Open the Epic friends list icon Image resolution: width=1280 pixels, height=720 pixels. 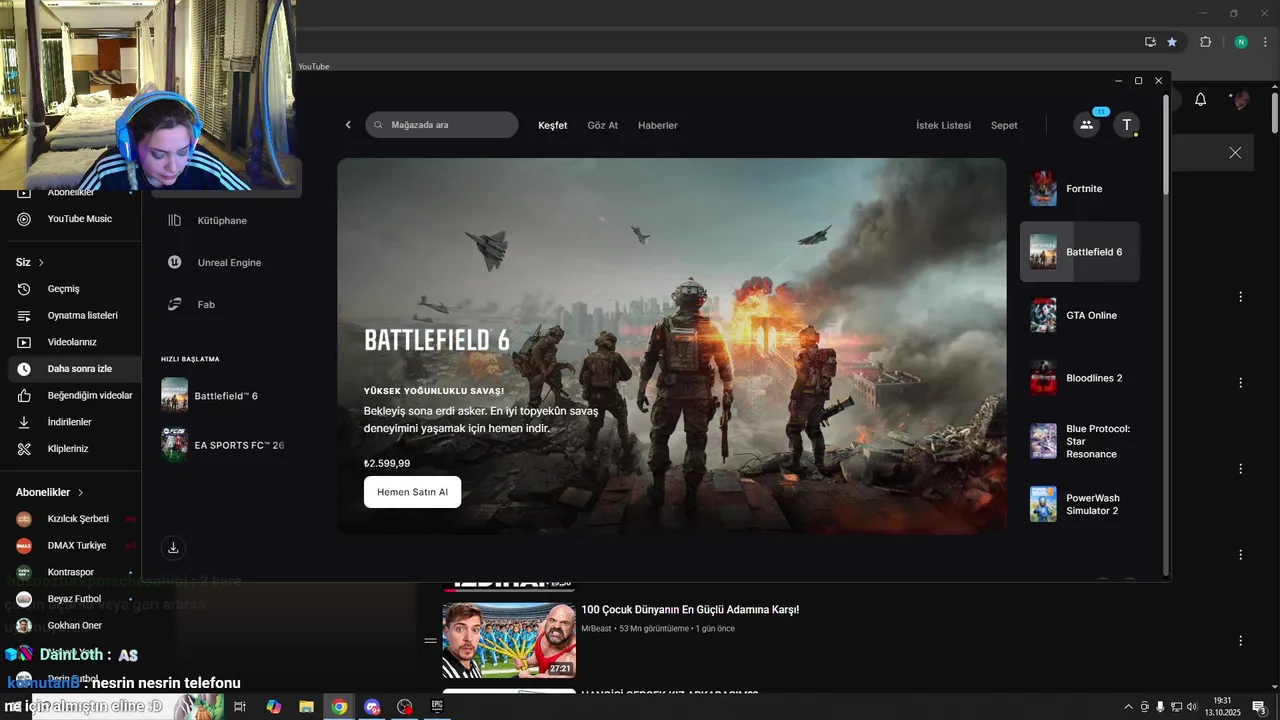click(x=1086, y=125)
